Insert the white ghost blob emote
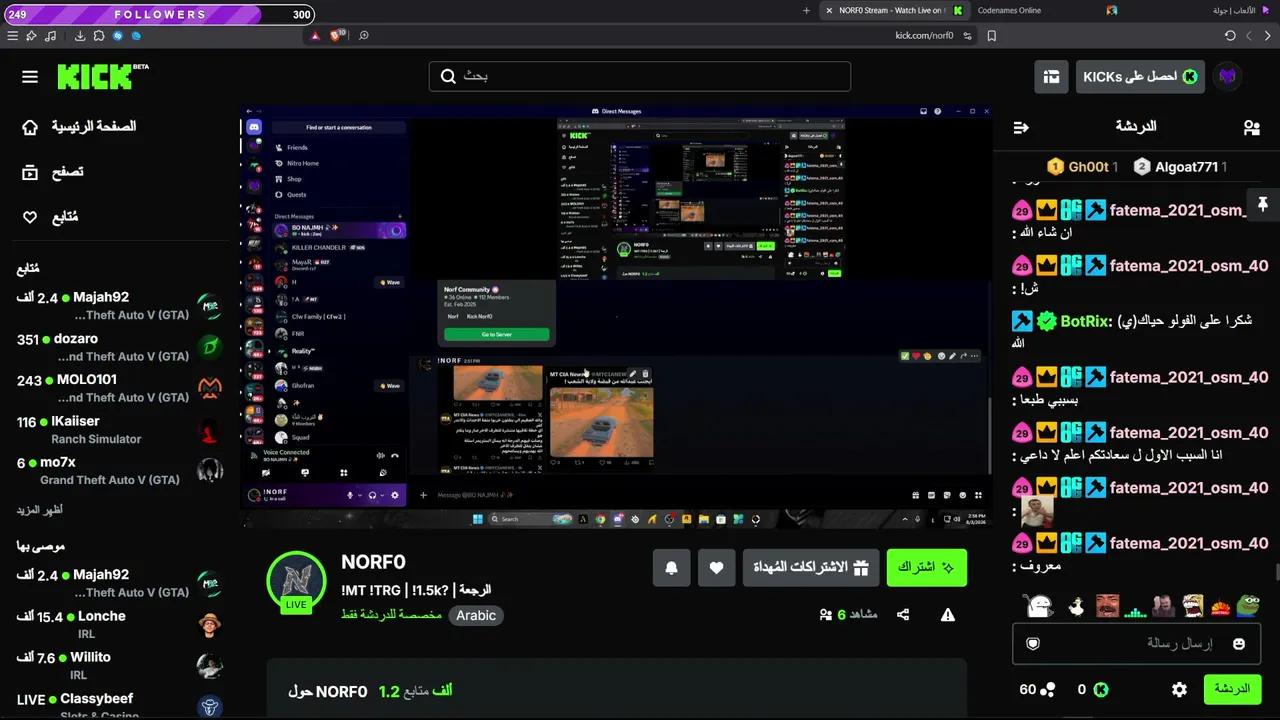Viewport: 1280px width, 720px height. (1040, 605)
